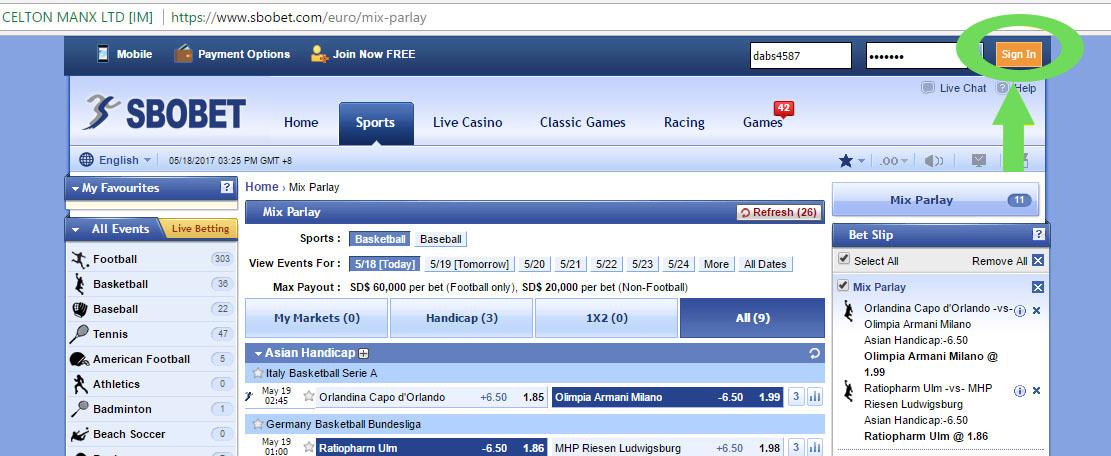Collapse the All Events panel
This screenshot has width=1111, height=456.
pyautogui.click(x=75, y=229)
